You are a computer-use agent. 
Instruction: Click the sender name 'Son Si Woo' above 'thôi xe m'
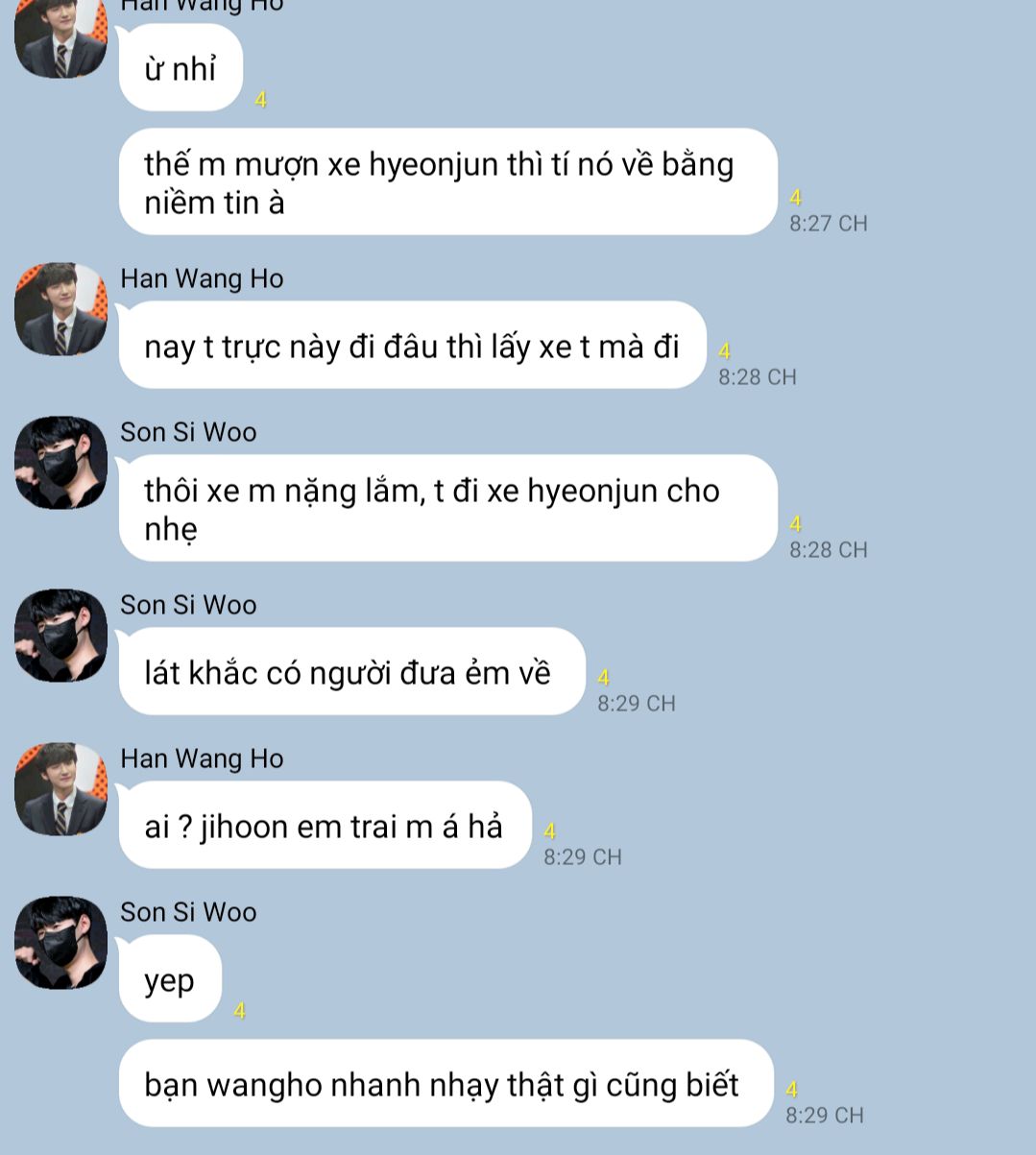pyautogui.click(x=188, y=432)
